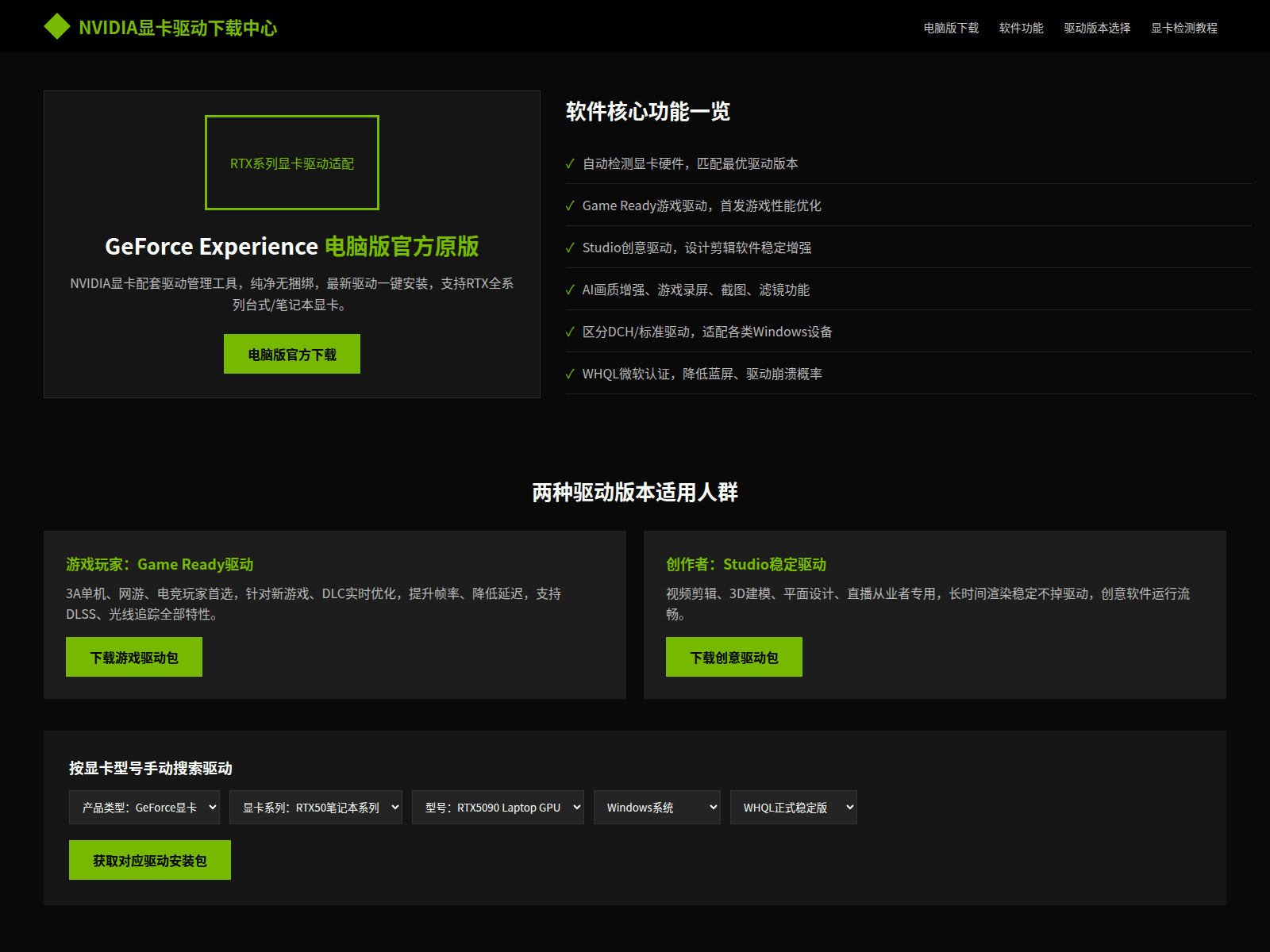Expand the Windows系统 dropdown

tap(657, 808)
